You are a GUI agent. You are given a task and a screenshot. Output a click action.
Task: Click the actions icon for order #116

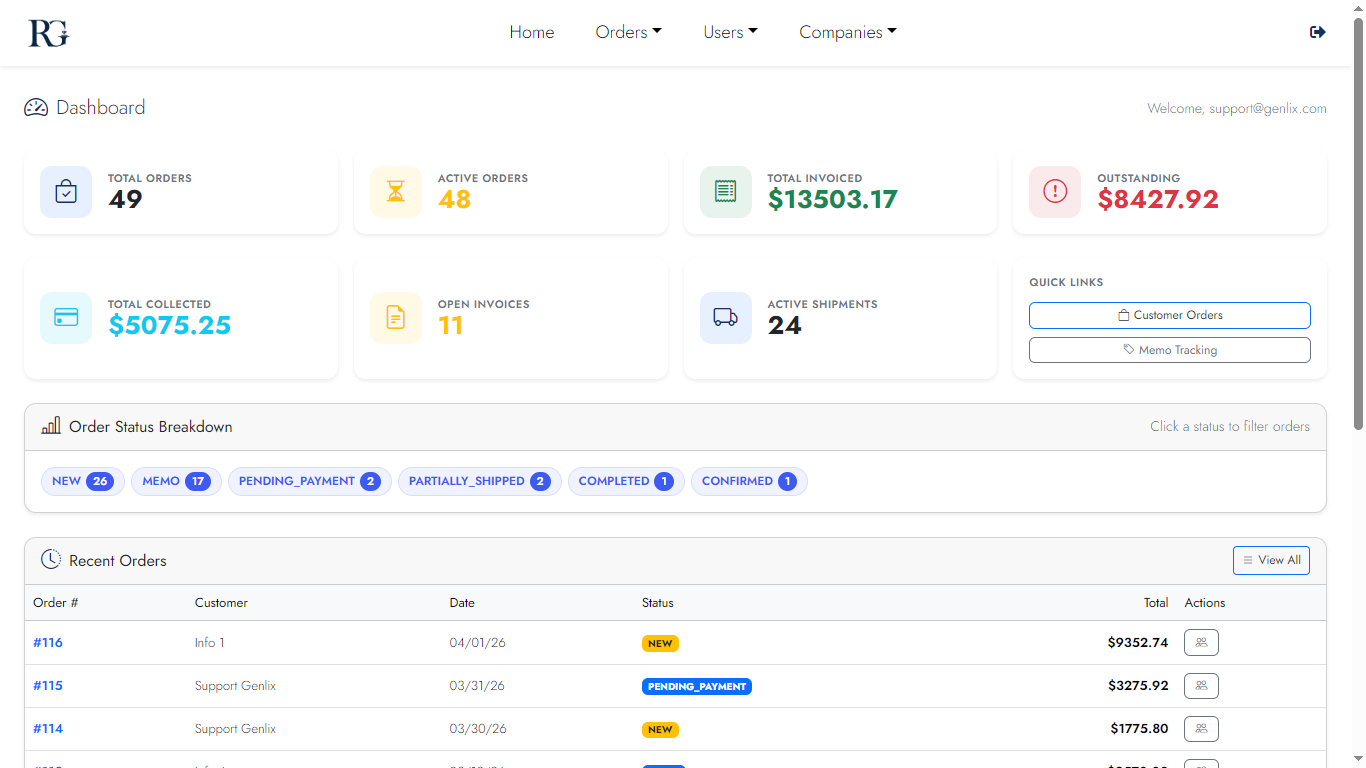[1201, 642]
